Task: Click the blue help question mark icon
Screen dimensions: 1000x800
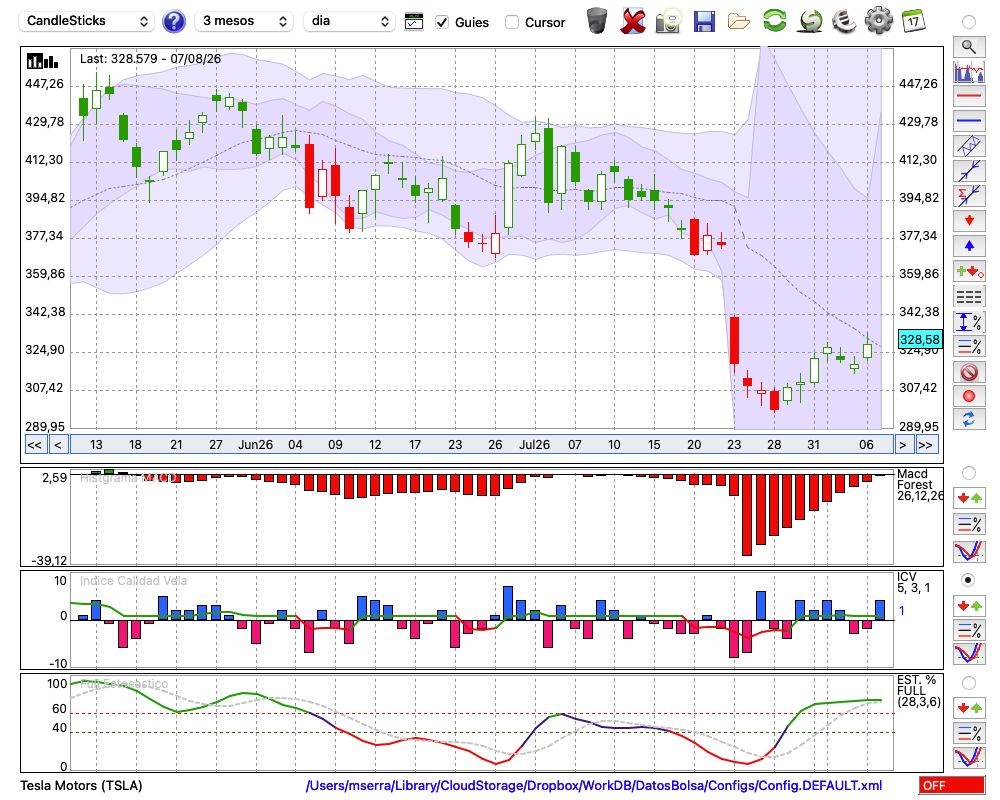Action: pos(173,22)
